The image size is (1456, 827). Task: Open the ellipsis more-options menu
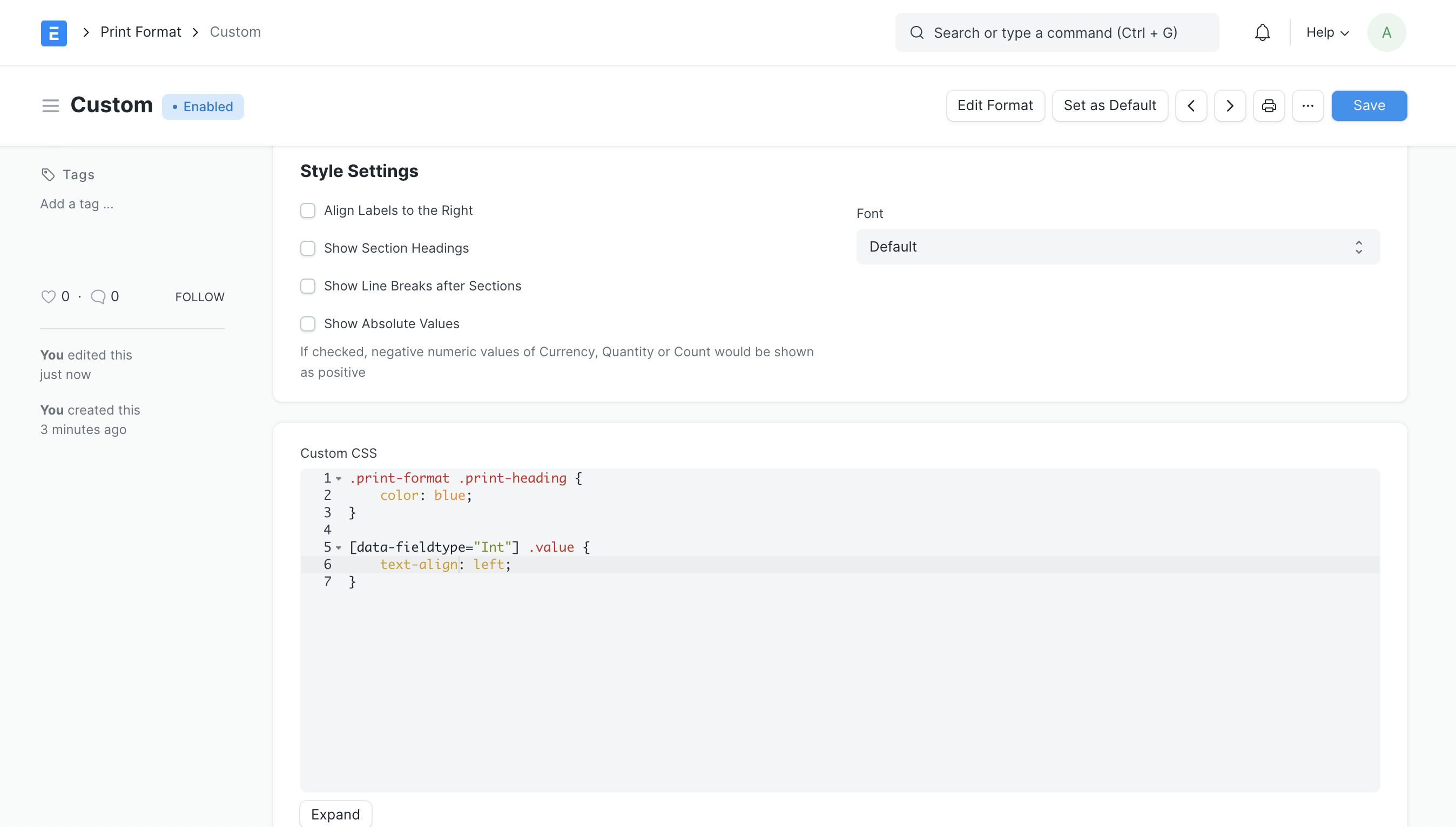[1307, 106]
